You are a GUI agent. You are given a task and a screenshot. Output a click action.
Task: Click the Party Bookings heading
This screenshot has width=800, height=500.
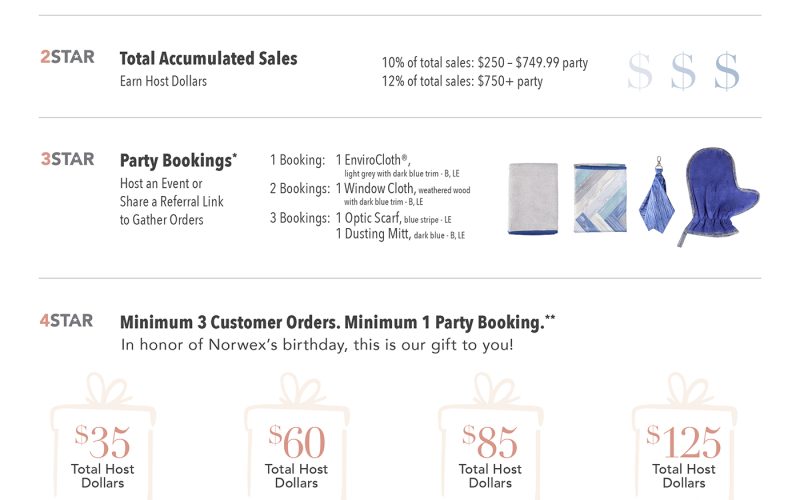(178, 160)
